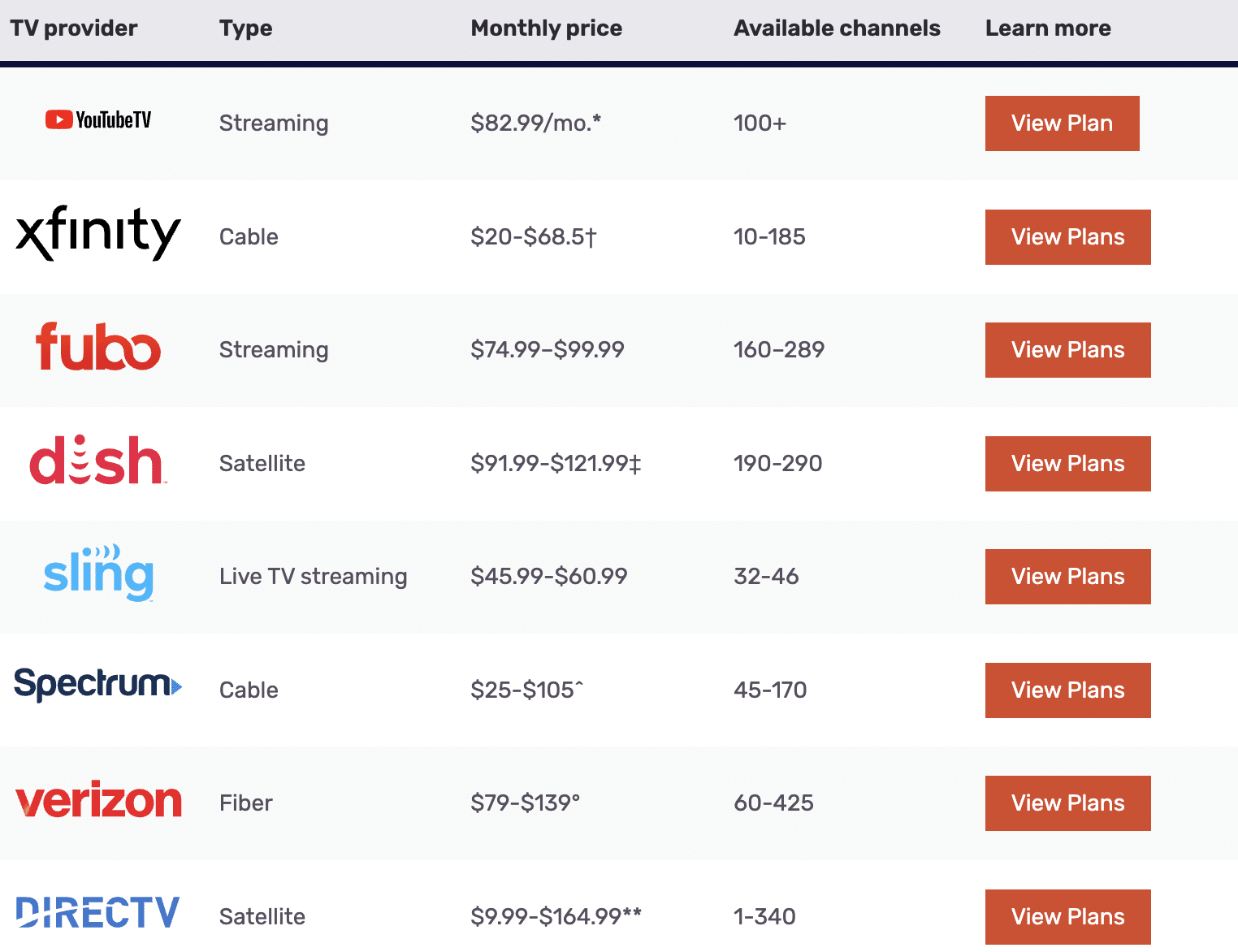The width and height of the screenshot is (1238, 952).
Task: Click the Sling TV logo
Action: [97, 576]
